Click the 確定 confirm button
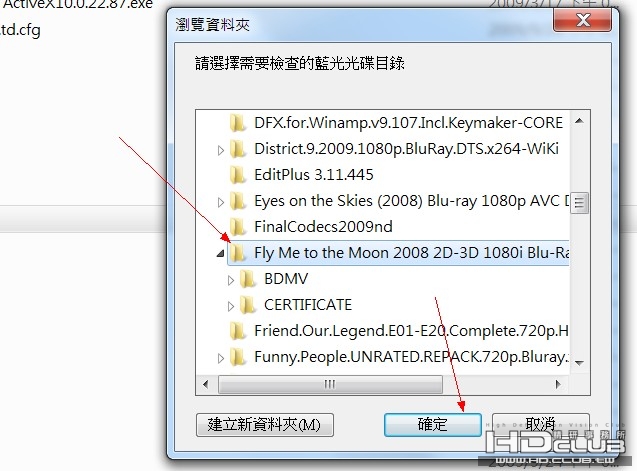Screen dimensions: 637x471 (433, 425)
